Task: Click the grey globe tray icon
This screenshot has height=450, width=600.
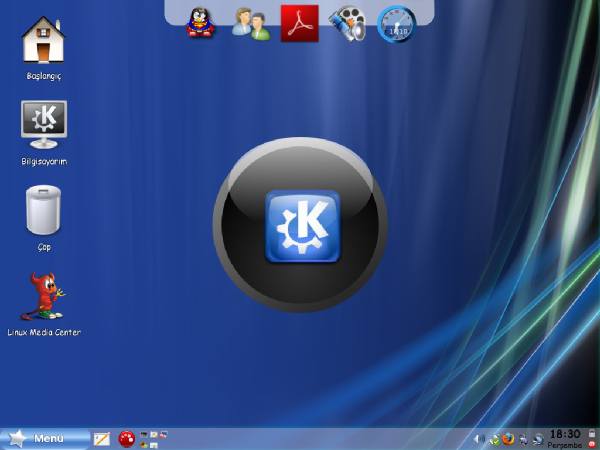Action: [538, 439]
